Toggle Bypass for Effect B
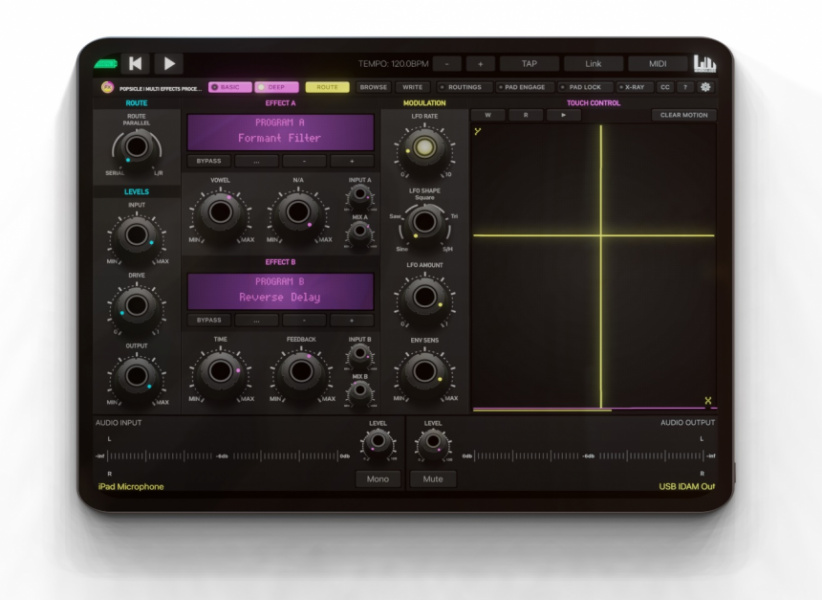 tap(209, 320)
